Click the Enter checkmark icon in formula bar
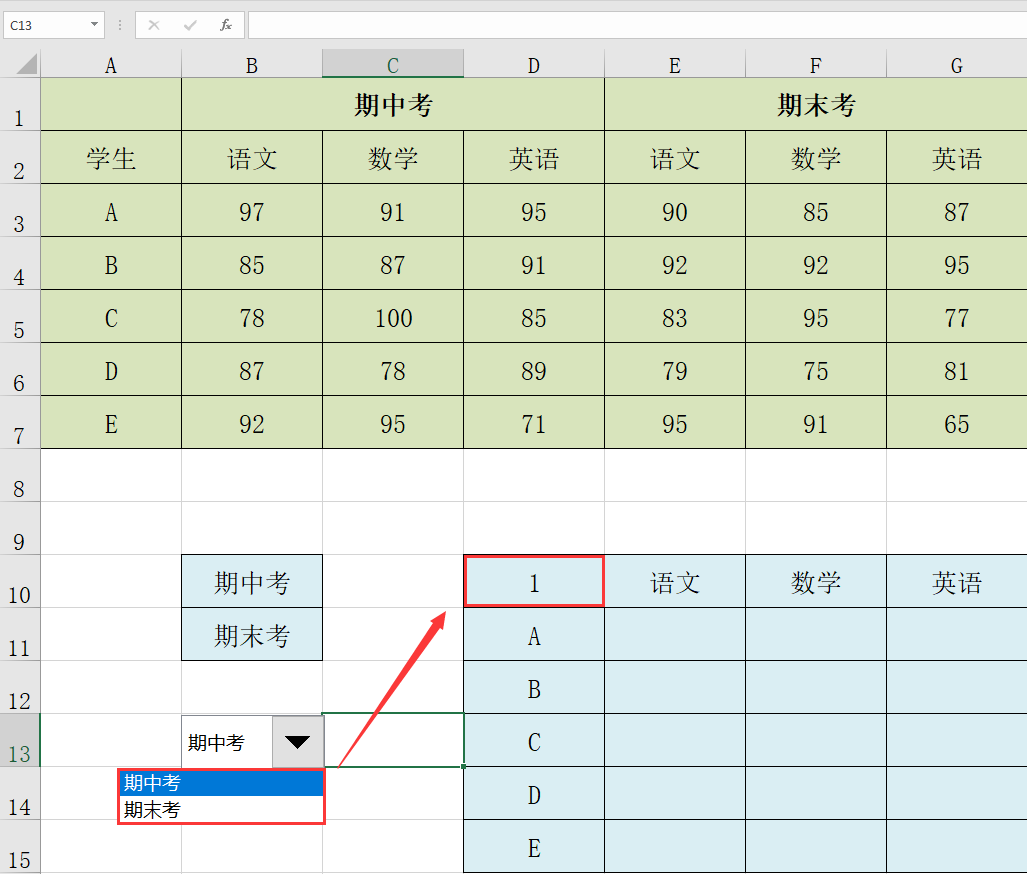This screenshot has width=1027, height=874. (190, 25)
